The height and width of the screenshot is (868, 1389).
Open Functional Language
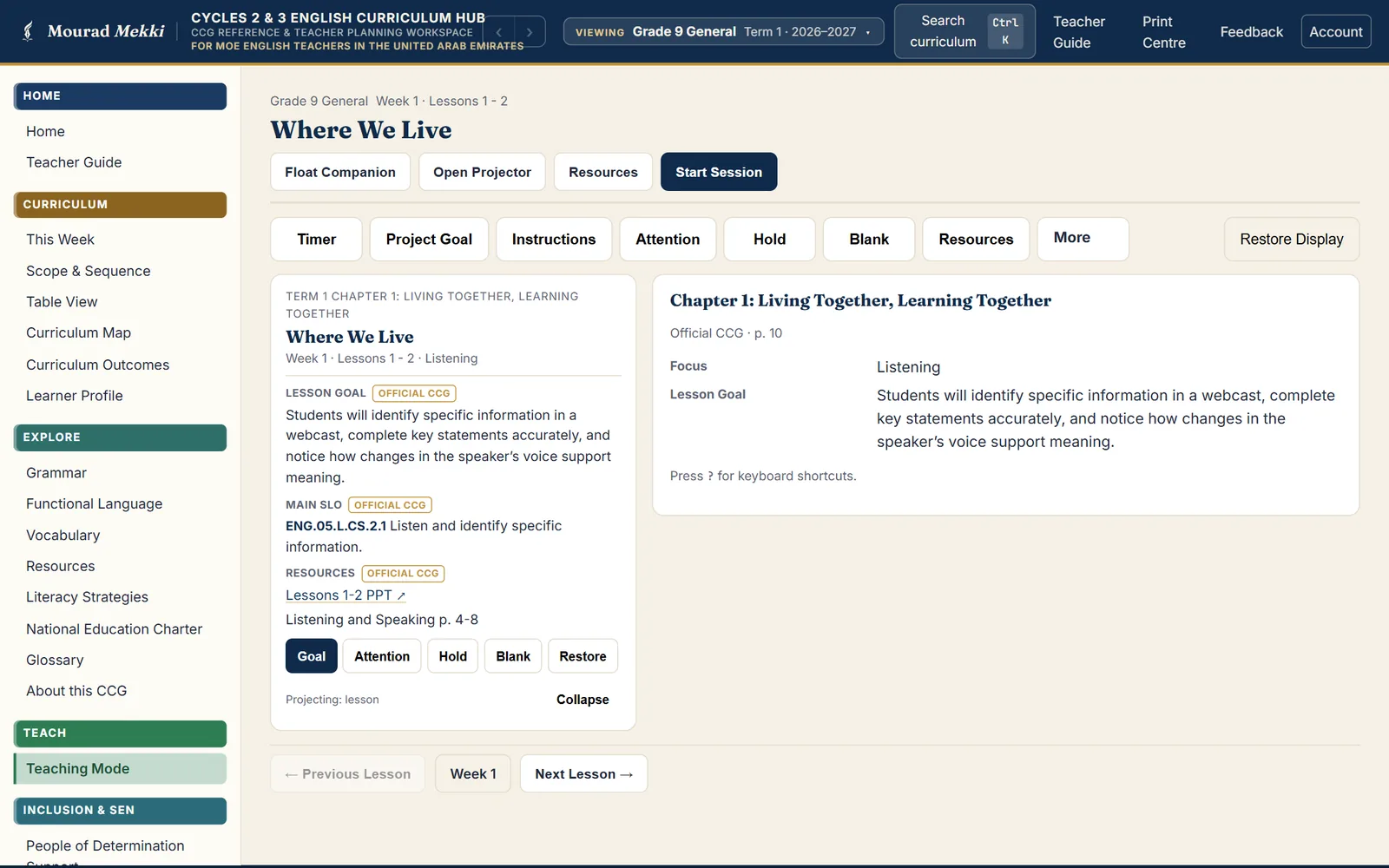pyautogui.click(x=94, y=504)
